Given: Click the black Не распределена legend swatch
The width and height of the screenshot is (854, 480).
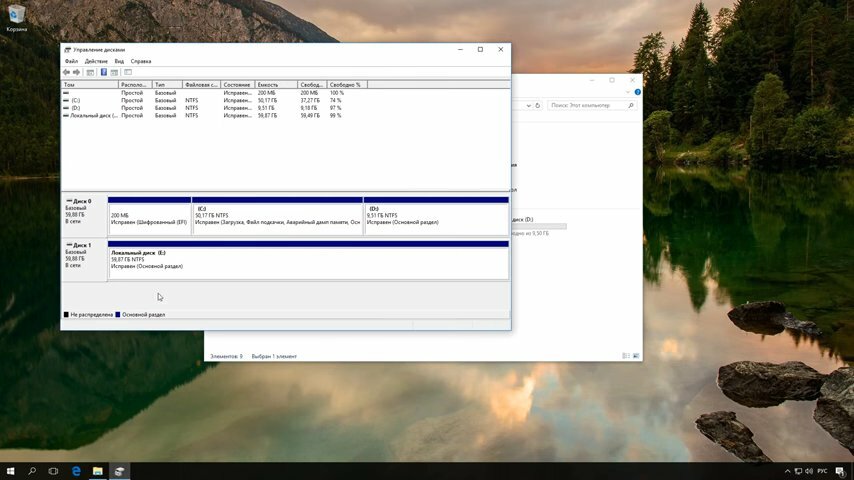Looking at the screenshot, I should point(66,314).
